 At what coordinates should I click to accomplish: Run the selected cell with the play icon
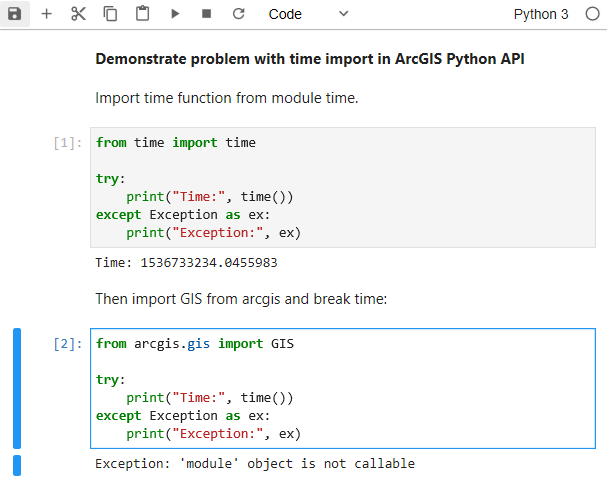tap(175, 14)
